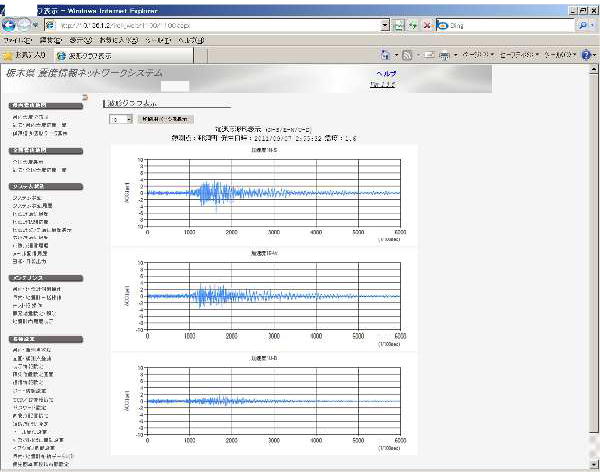
Task: Click the RSS feeds icon
Action: [407, 56]
